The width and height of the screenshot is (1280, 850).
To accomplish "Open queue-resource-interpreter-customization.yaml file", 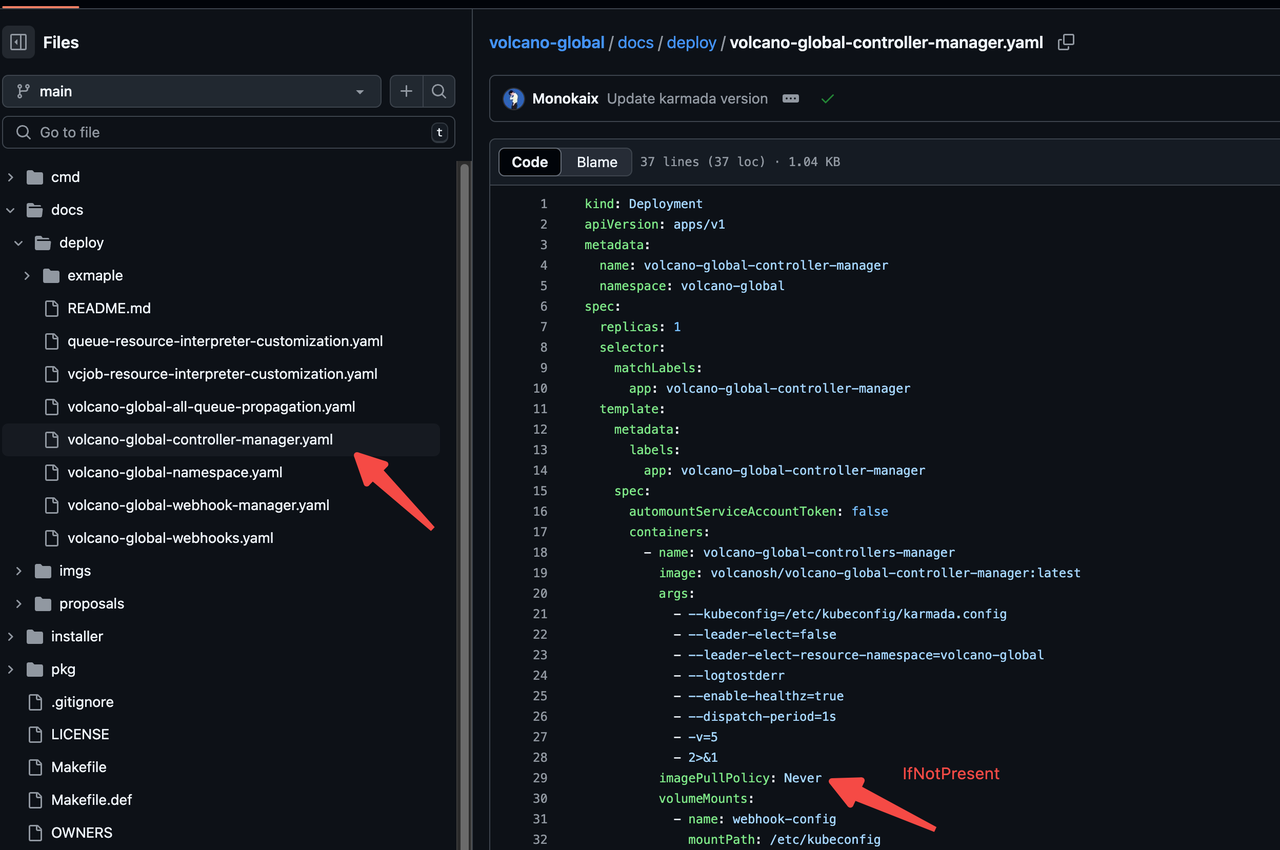I will [225, 341].
